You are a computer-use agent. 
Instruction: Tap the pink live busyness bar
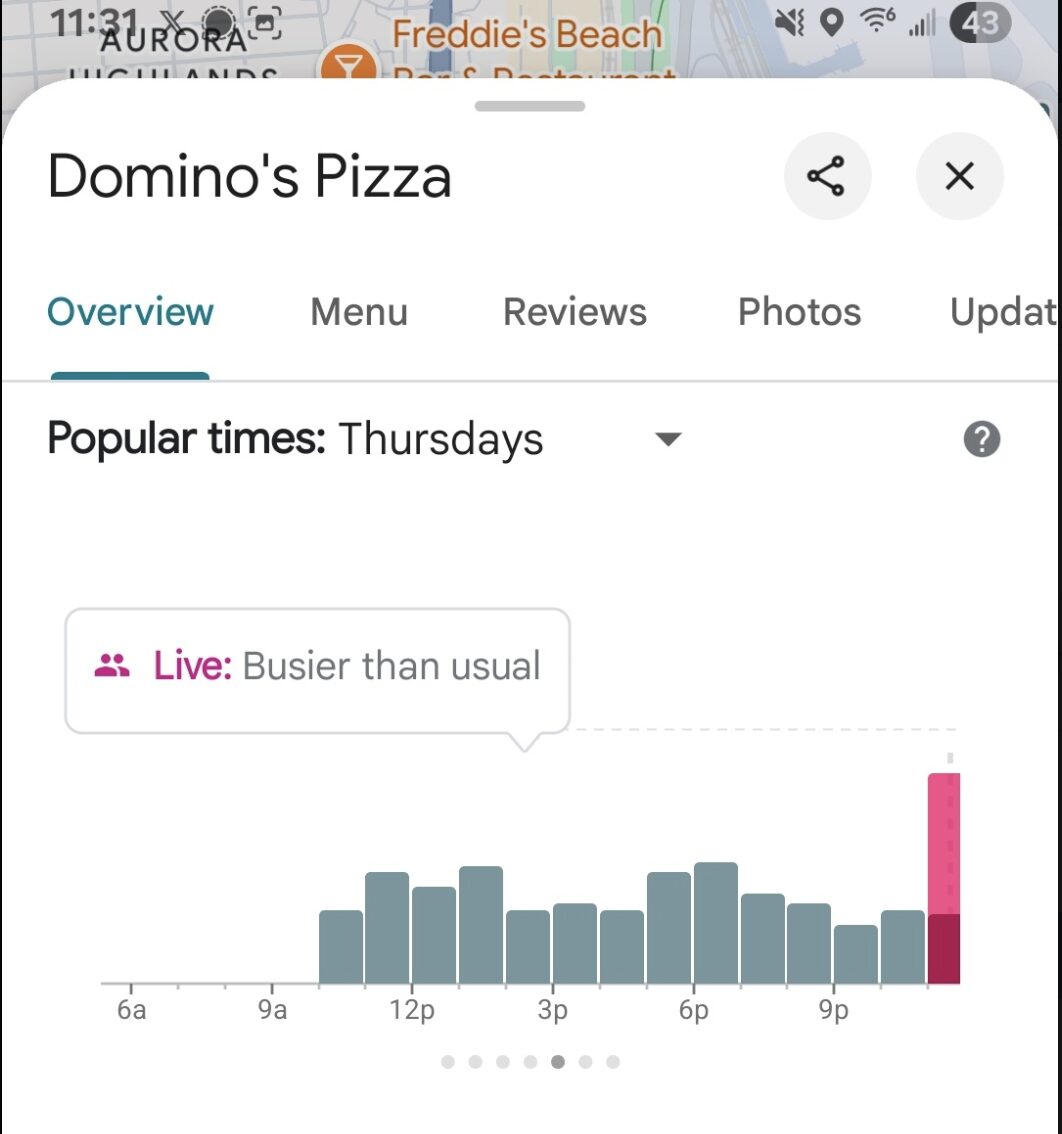pyautogui.click(x=944, y=878)
